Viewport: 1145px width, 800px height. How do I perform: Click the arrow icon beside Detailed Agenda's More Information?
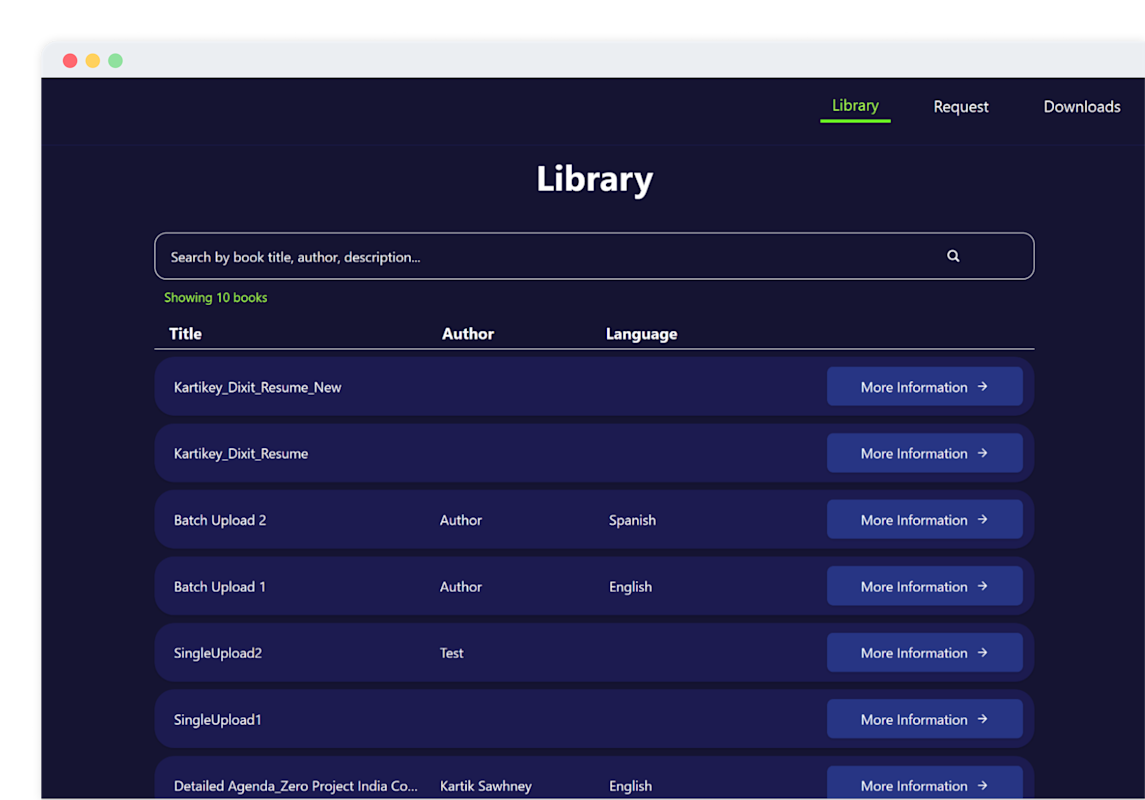[984, 785]
